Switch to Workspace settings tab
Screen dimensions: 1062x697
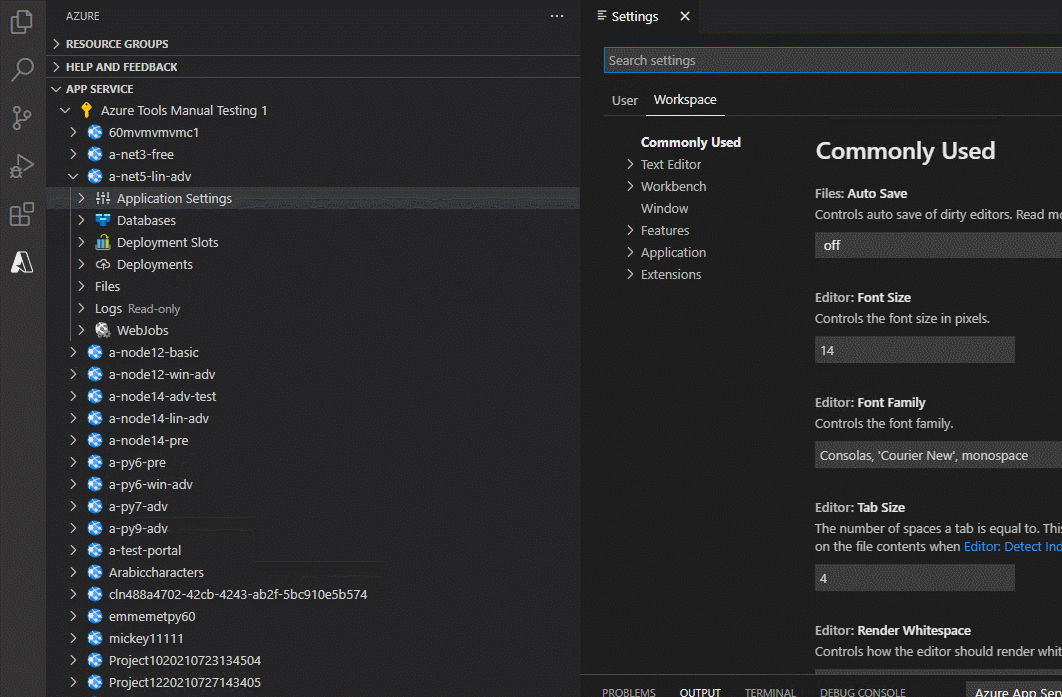pos(685,100)
